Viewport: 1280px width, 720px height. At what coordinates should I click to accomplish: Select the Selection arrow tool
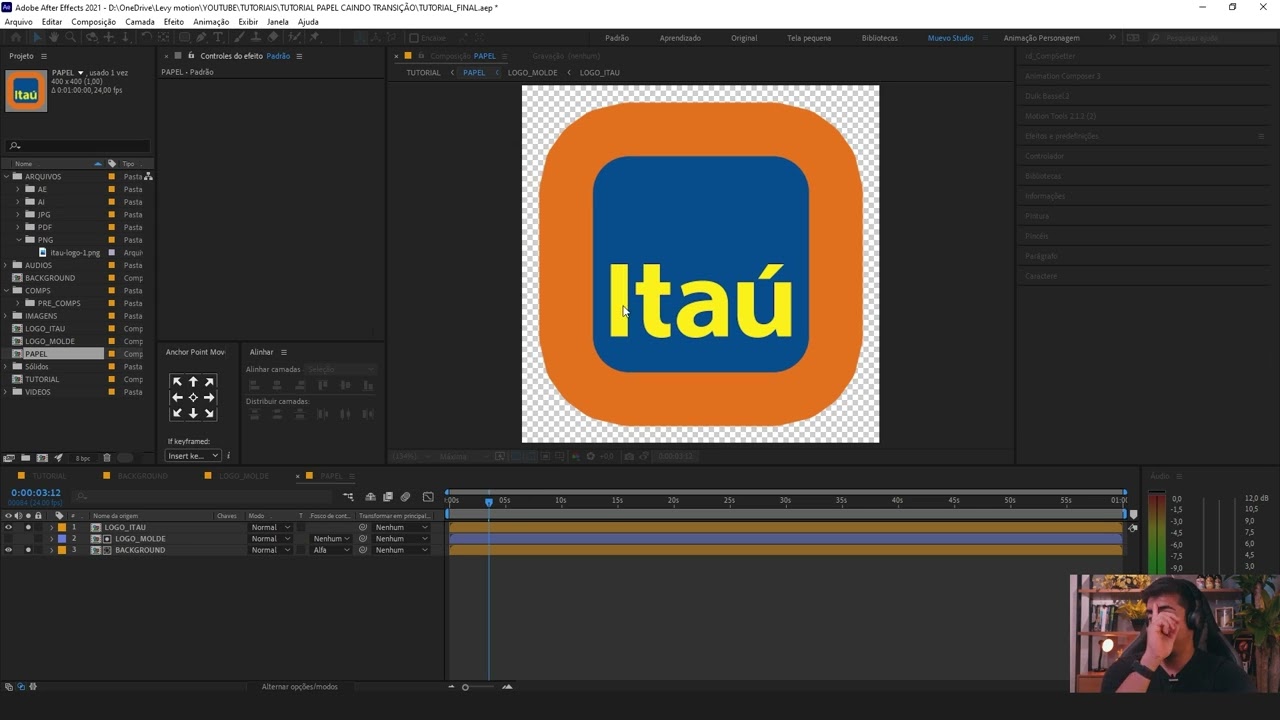36,38
